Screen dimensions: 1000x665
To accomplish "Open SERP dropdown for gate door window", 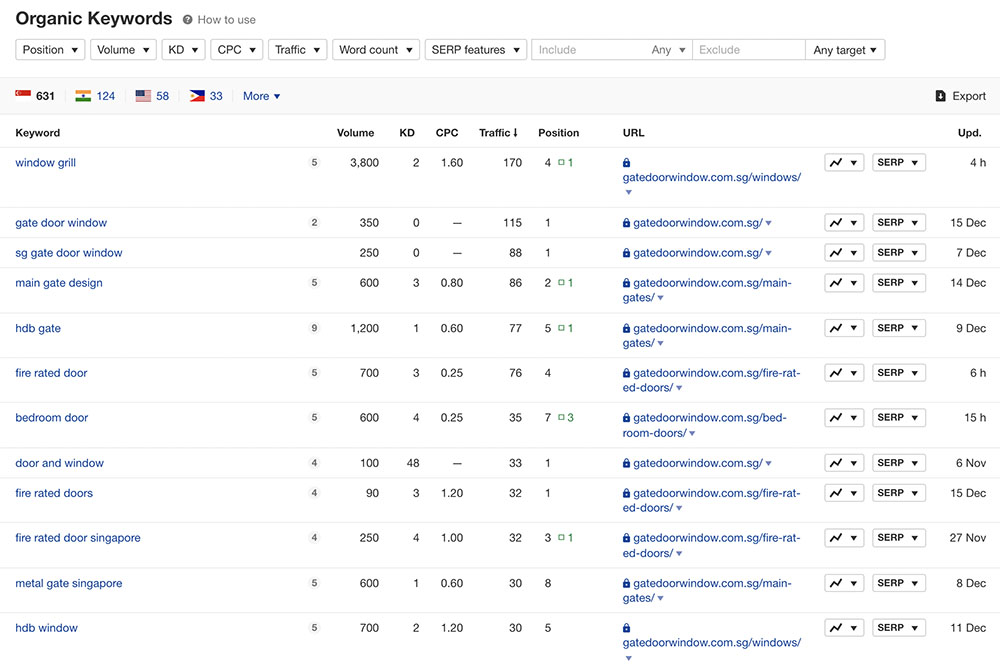I will 898,223.
